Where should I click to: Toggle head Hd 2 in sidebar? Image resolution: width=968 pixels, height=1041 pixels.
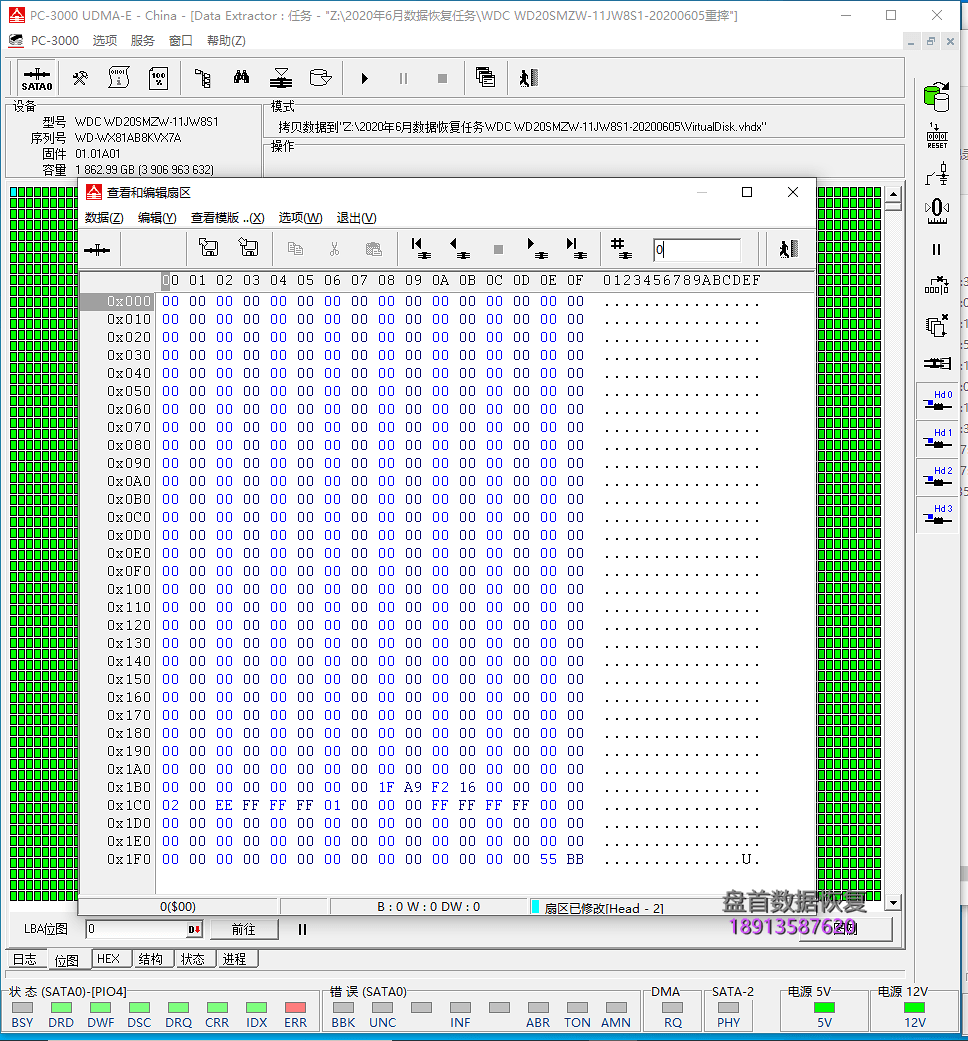pyautogui.click(x=937, y=476)
